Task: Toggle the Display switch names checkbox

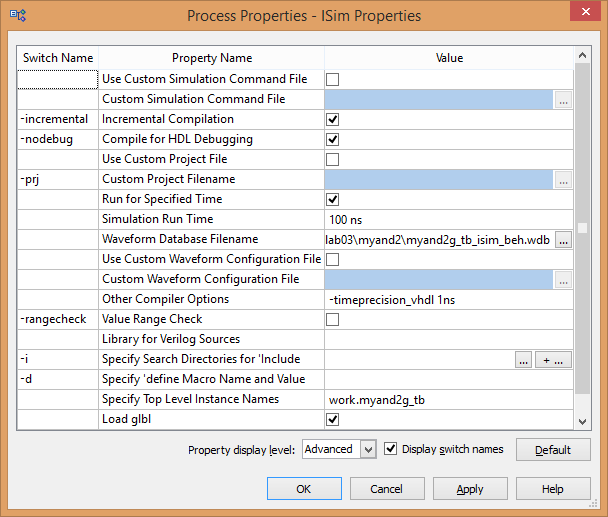Action: pos(390,449)
